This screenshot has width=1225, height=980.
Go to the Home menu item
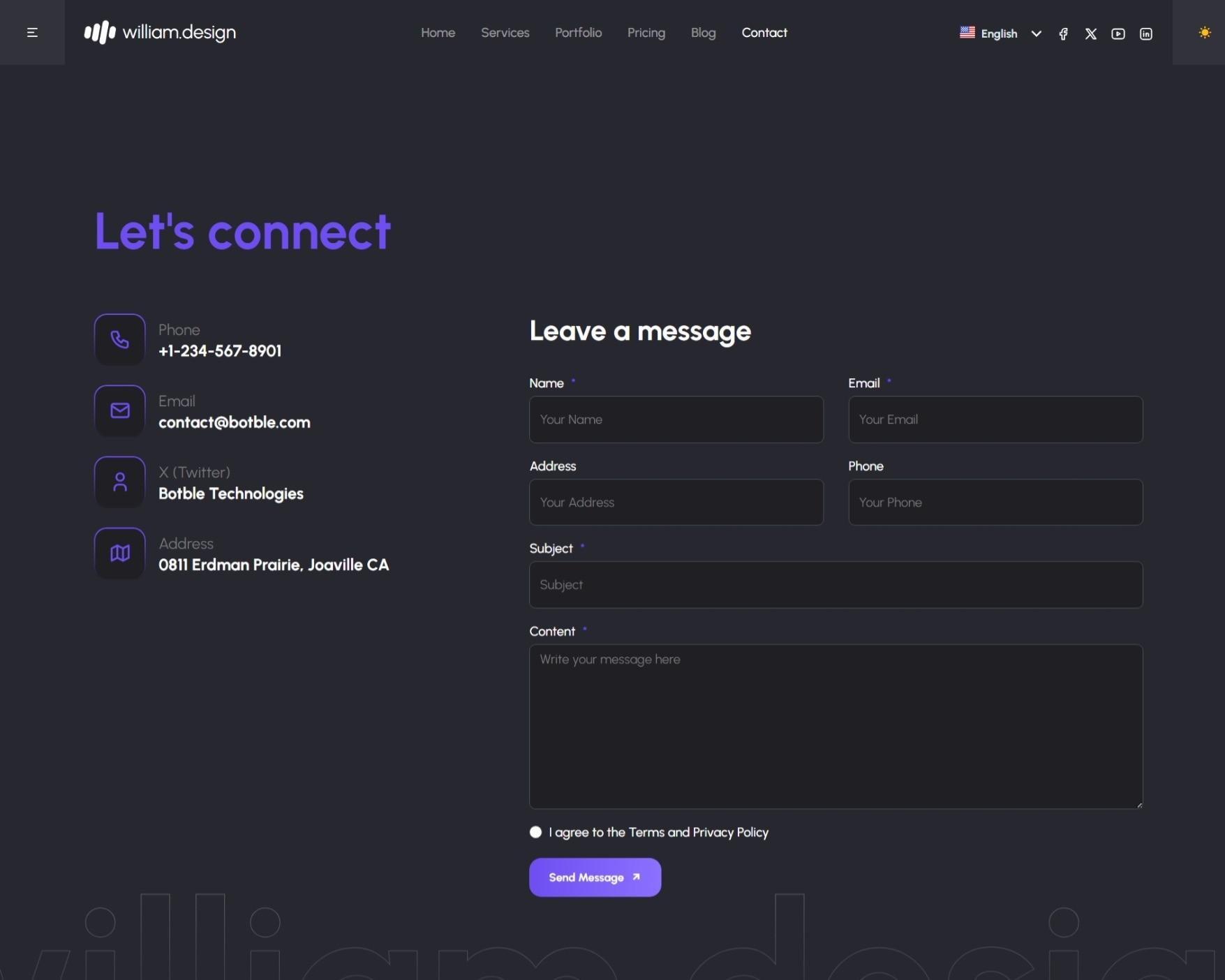point(438,33)
